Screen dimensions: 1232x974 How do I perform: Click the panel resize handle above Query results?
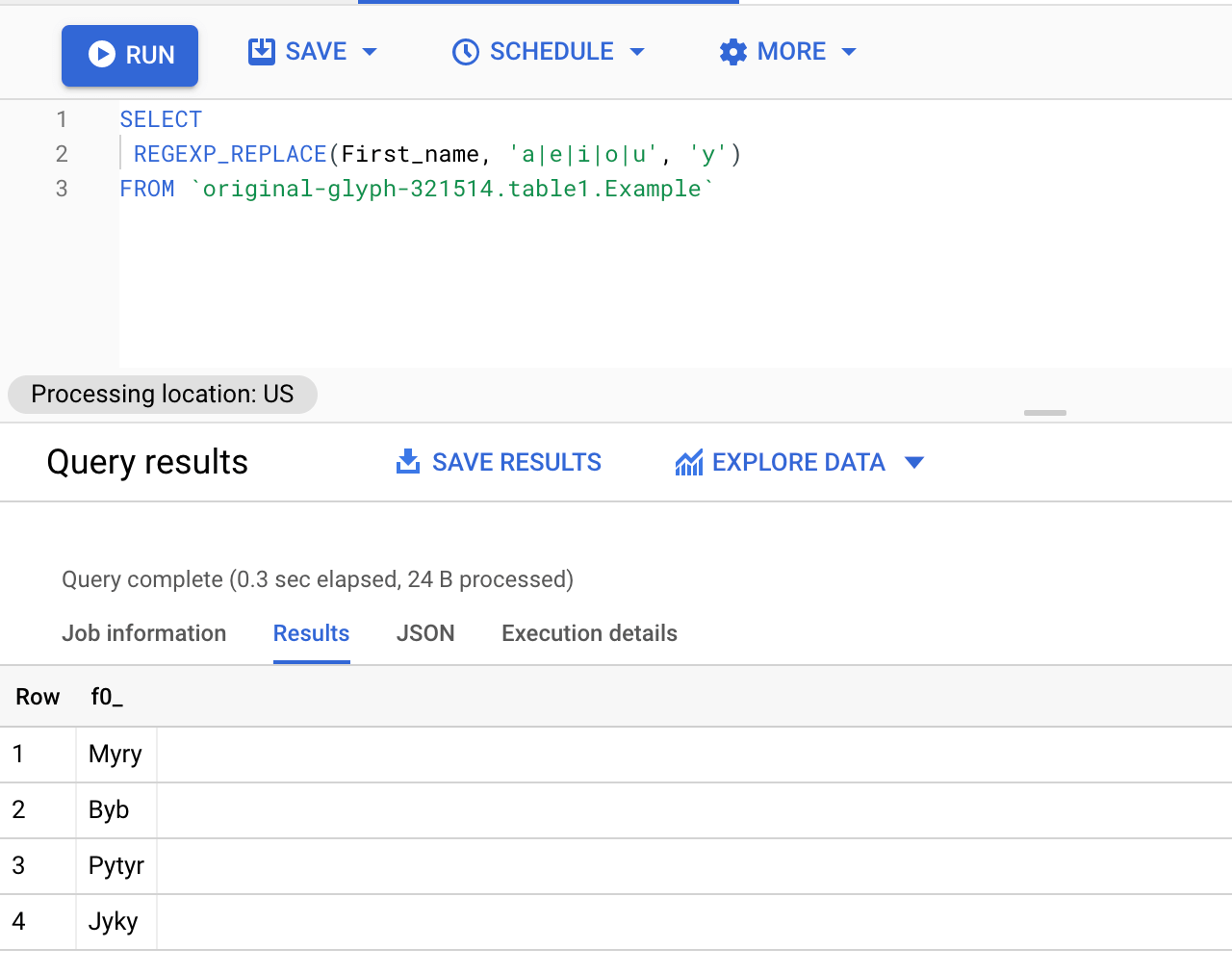tap(1044, 413)
